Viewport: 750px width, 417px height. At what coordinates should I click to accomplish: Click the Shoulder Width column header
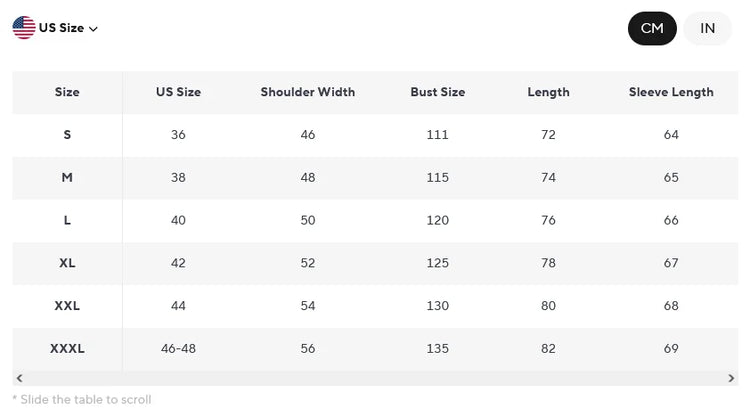[308, 92]
